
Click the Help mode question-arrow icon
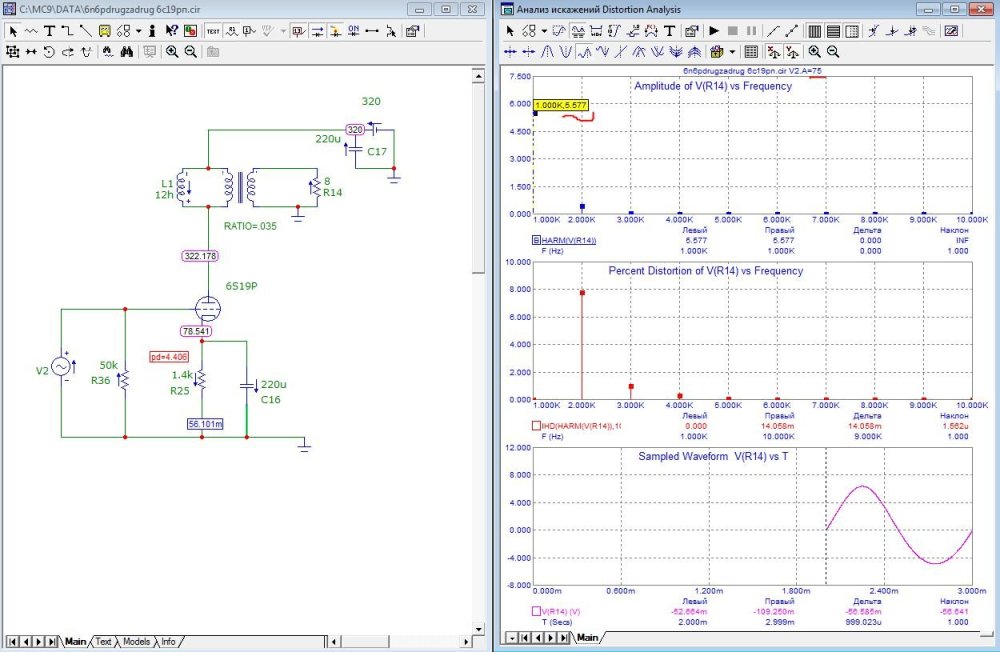tap(171, 31)
